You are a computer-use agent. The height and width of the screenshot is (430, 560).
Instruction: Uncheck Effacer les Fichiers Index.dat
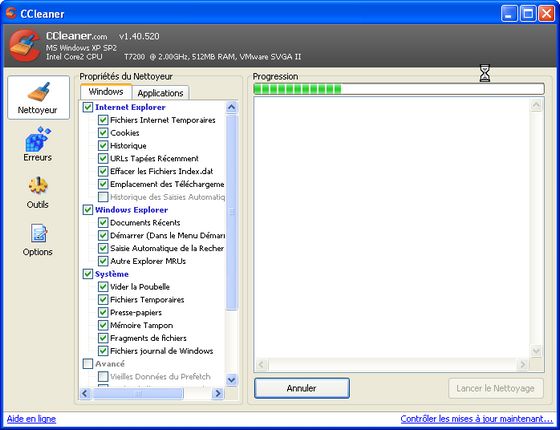(x=103, y=171)
